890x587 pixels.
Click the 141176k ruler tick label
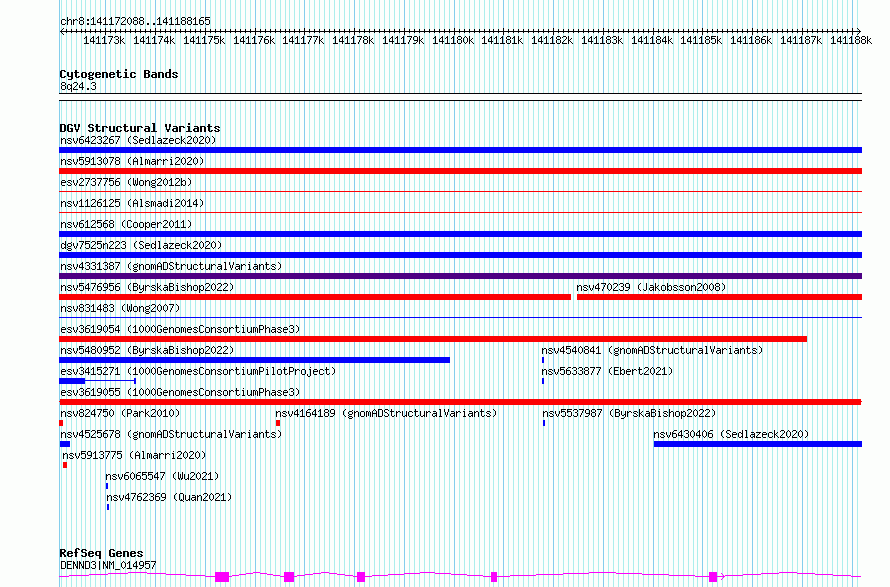(x=254, y=41)
